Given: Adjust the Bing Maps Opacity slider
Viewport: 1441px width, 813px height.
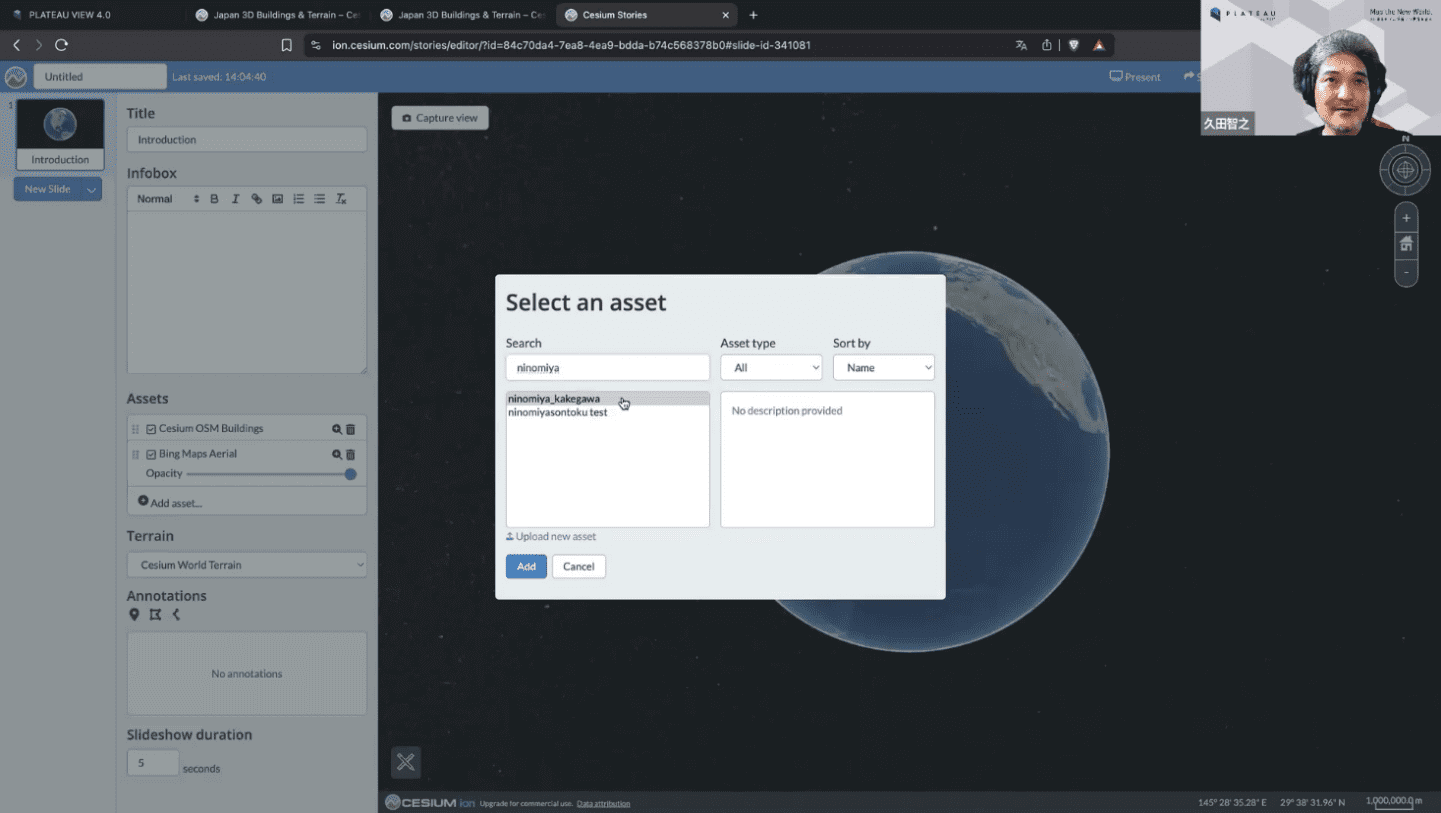Looking at the screenshot, I should point(350,474).
